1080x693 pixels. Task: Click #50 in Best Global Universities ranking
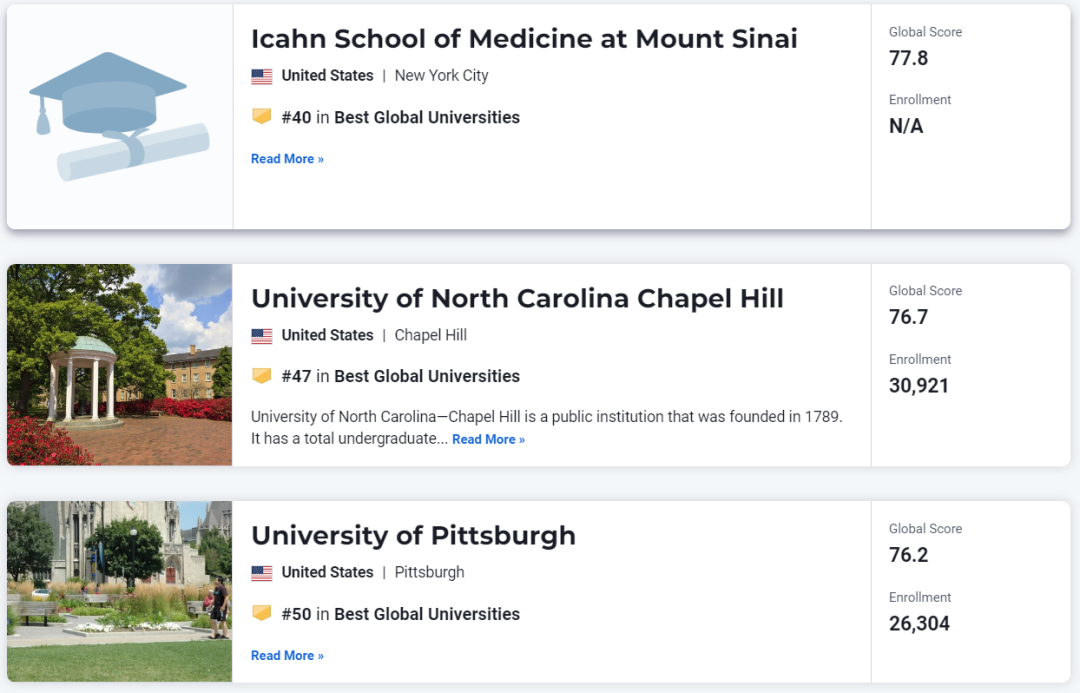tap(400, 614)
